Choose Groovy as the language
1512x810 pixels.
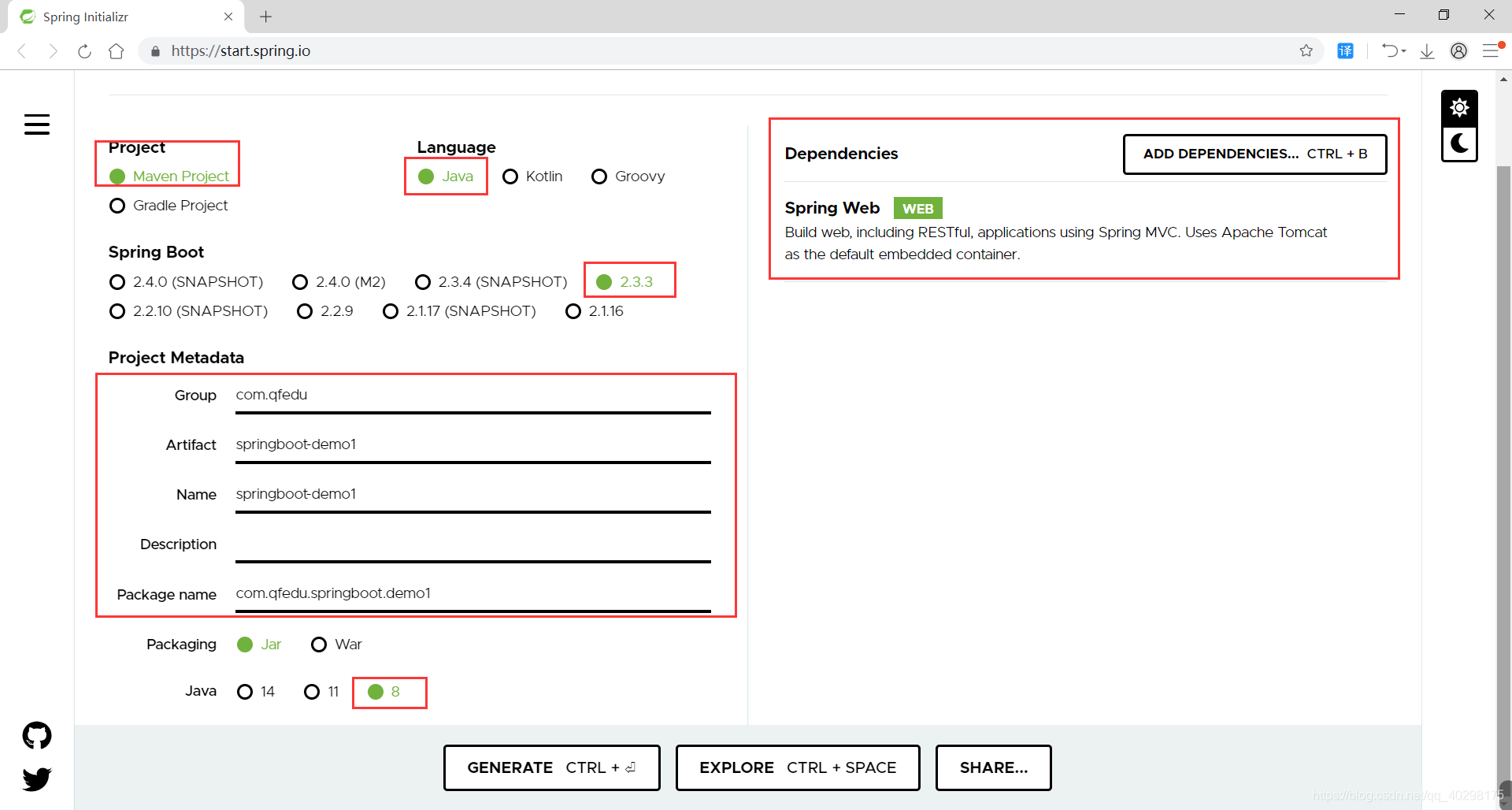click(628, 176)
